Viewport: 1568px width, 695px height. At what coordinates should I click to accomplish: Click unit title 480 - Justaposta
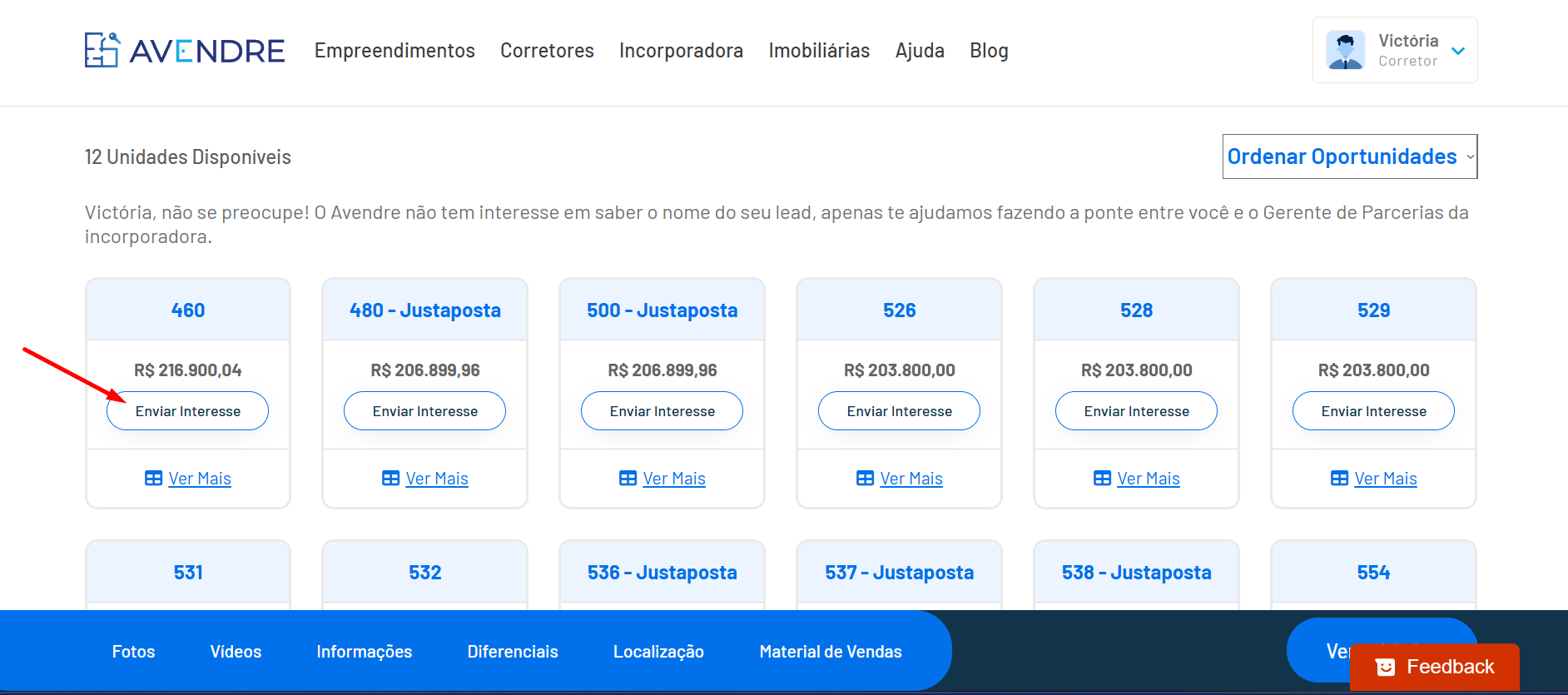tap(425, 310)
